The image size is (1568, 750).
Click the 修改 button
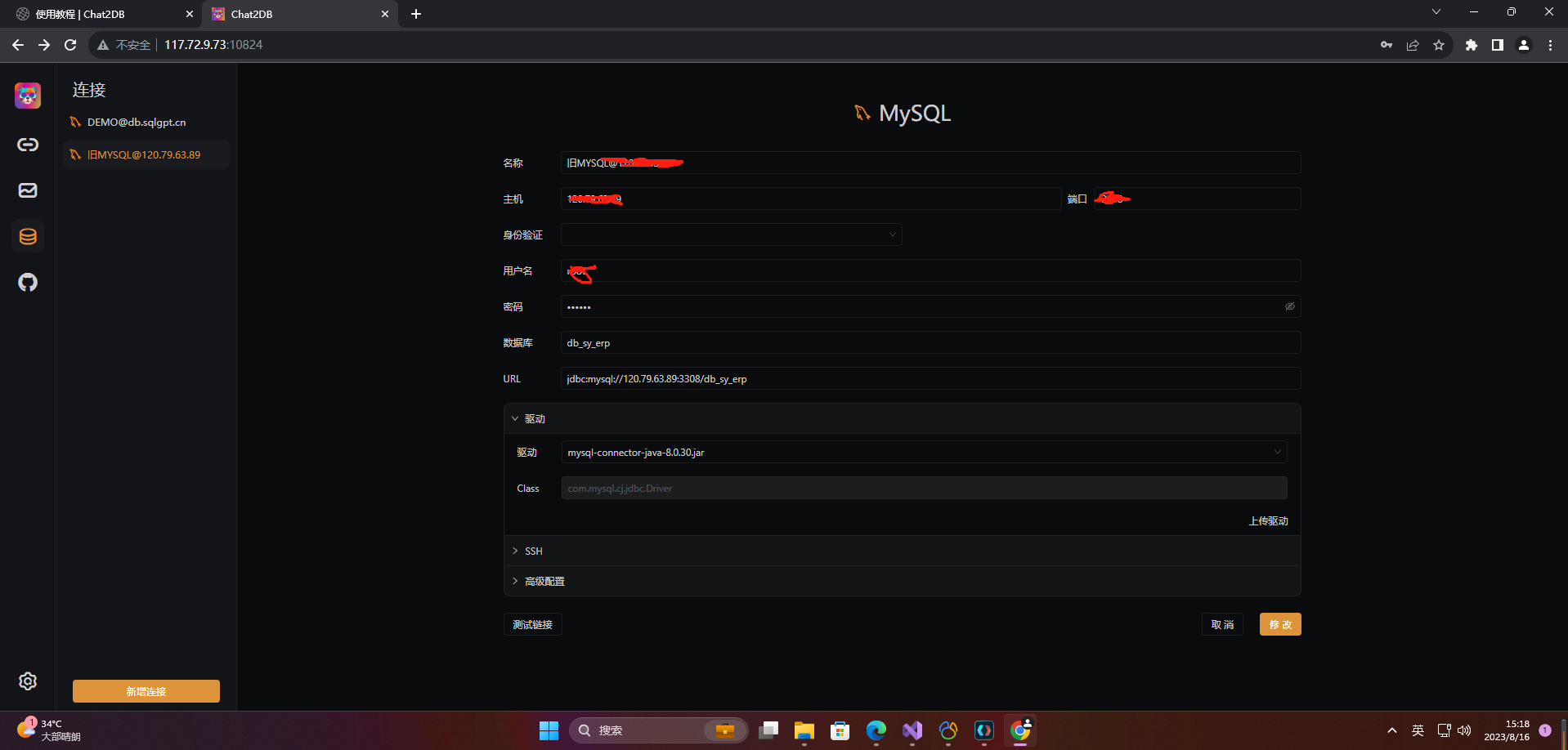1280,624
